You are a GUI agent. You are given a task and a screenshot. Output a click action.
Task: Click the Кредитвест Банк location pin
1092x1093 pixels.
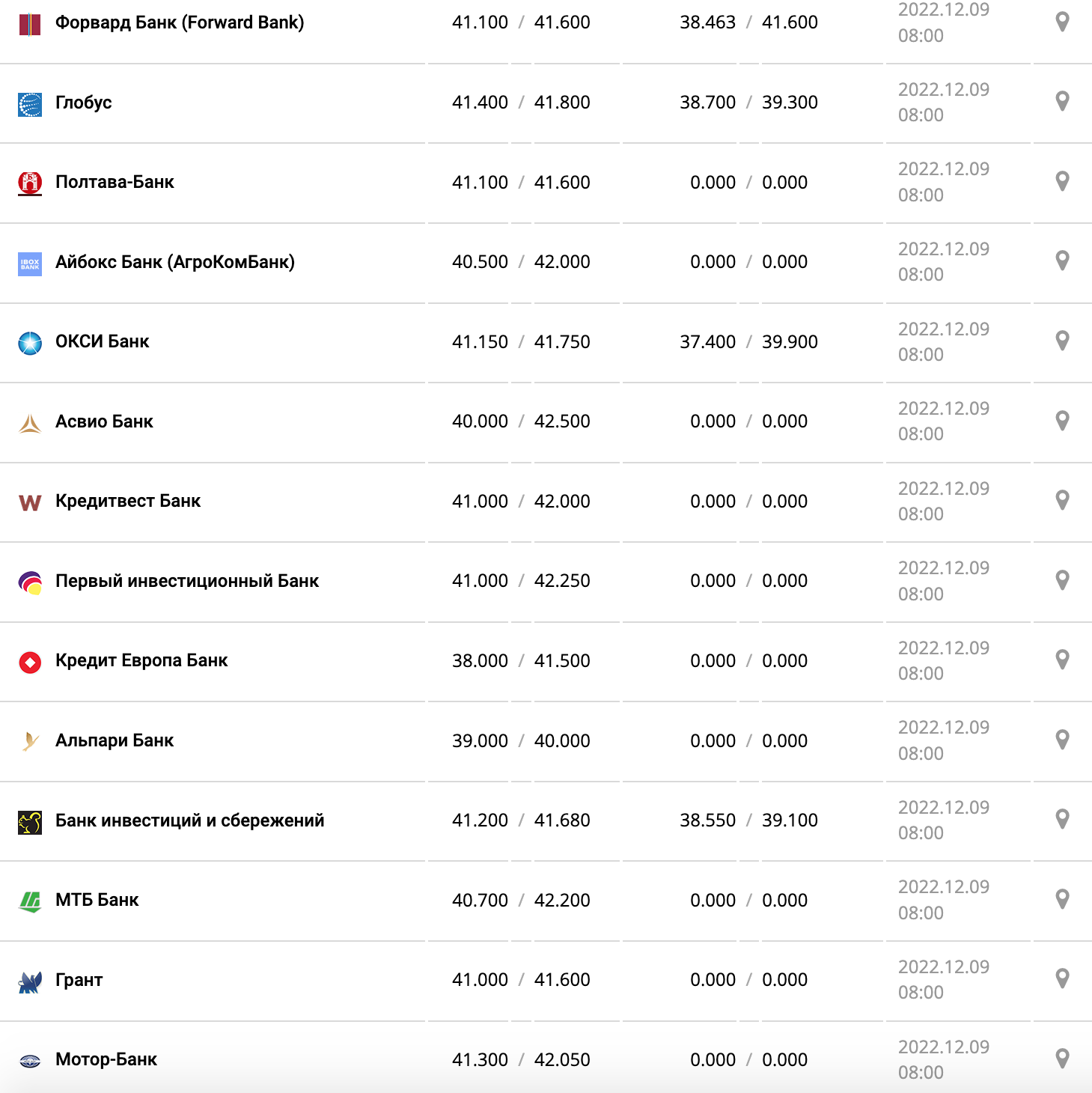coord(1062,500)
